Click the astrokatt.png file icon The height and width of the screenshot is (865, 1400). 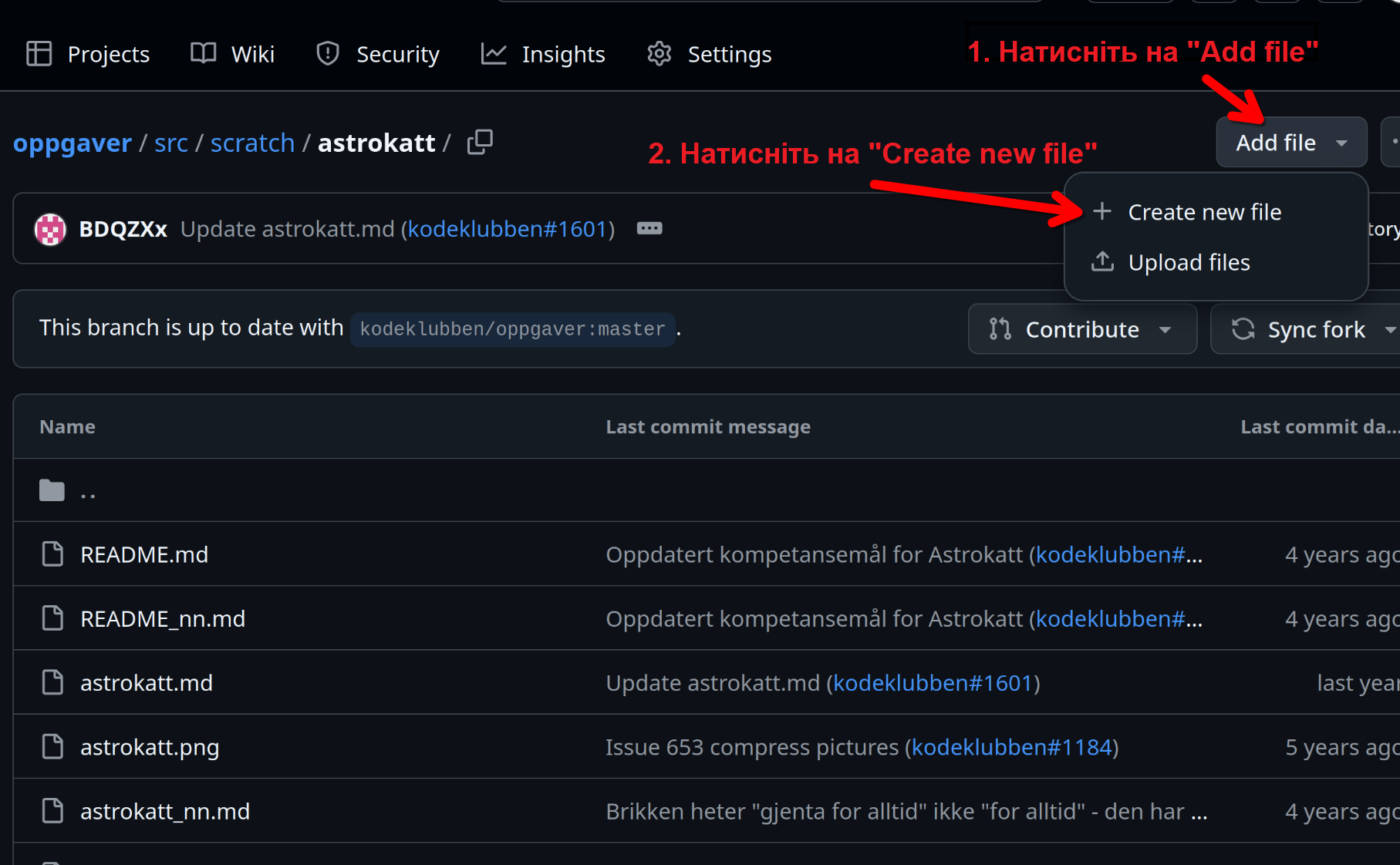point(52,747)
